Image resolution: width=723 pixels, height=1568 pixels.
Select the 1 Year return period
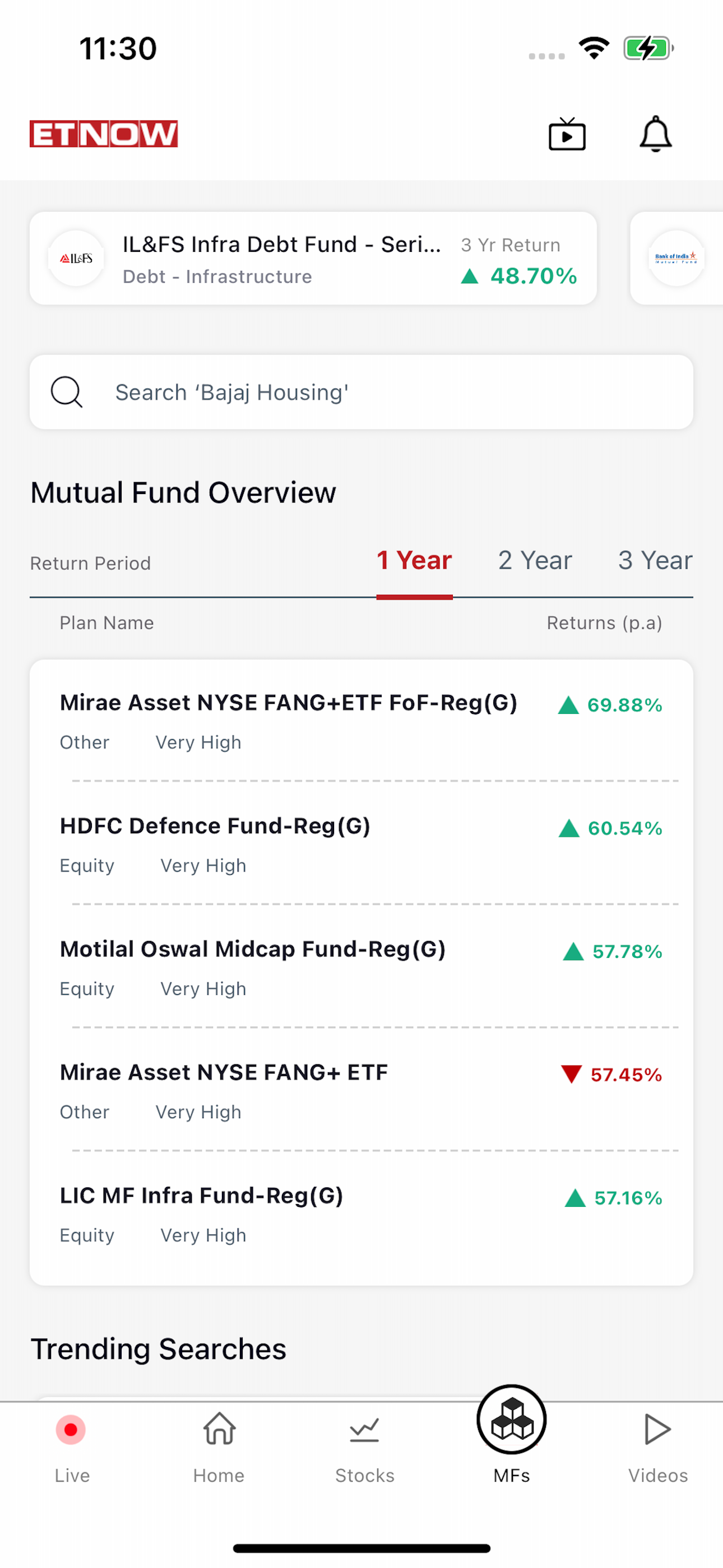(x=414, y=561)
